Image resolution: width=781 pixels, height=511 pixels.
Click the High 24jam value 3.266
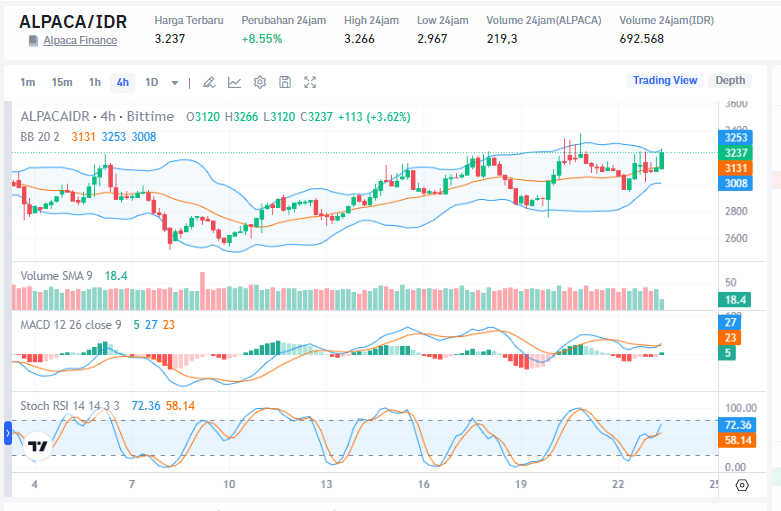pyautogui.click(x=359, y=39)
